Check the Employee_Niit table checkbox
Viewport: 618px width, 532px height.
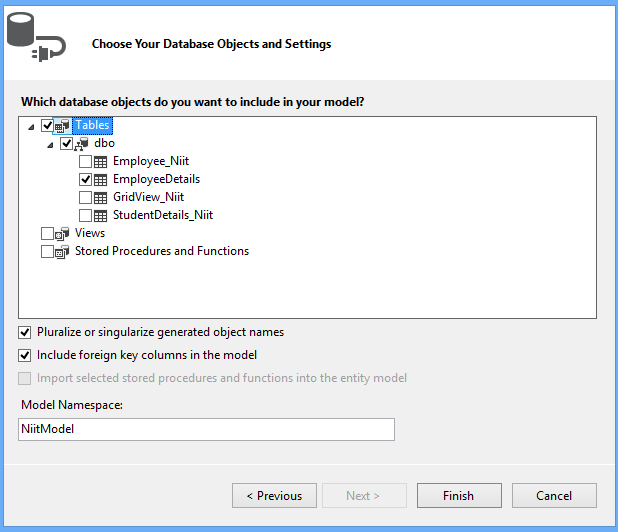[x=86, y=162]
